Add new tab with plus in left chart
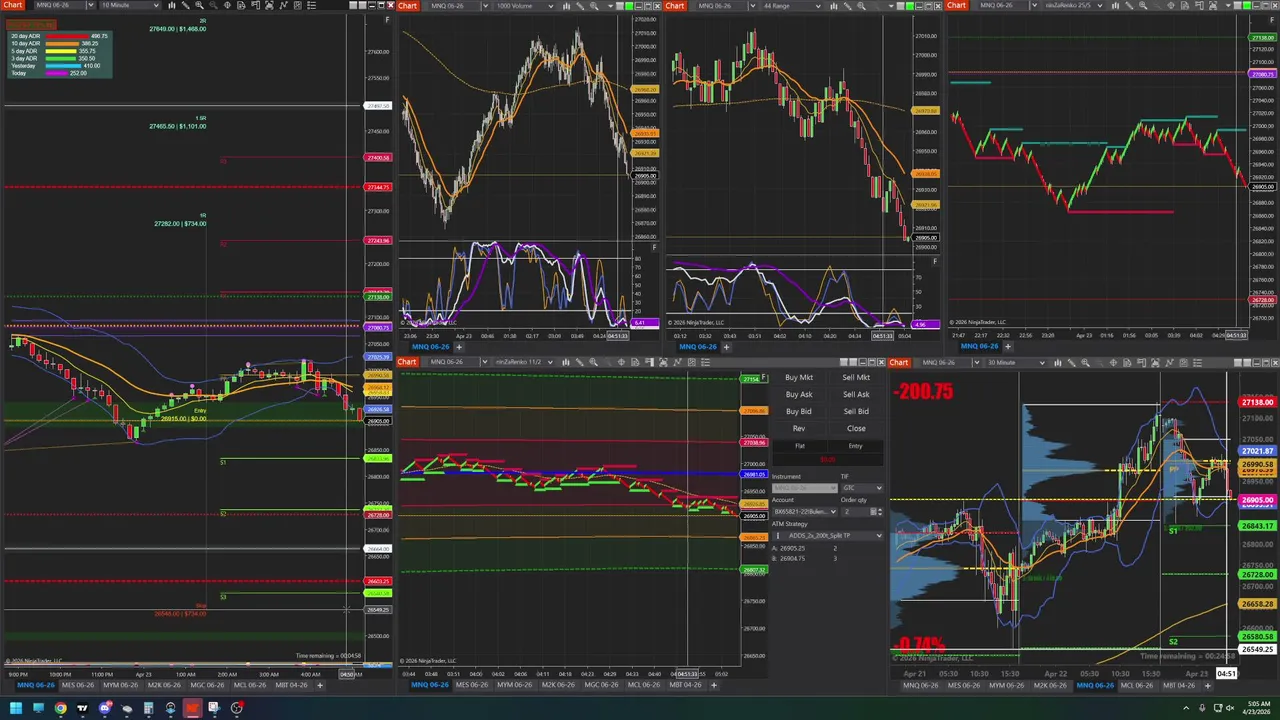The width and height of the screenshot is (1280, 720). coord(319,685)
